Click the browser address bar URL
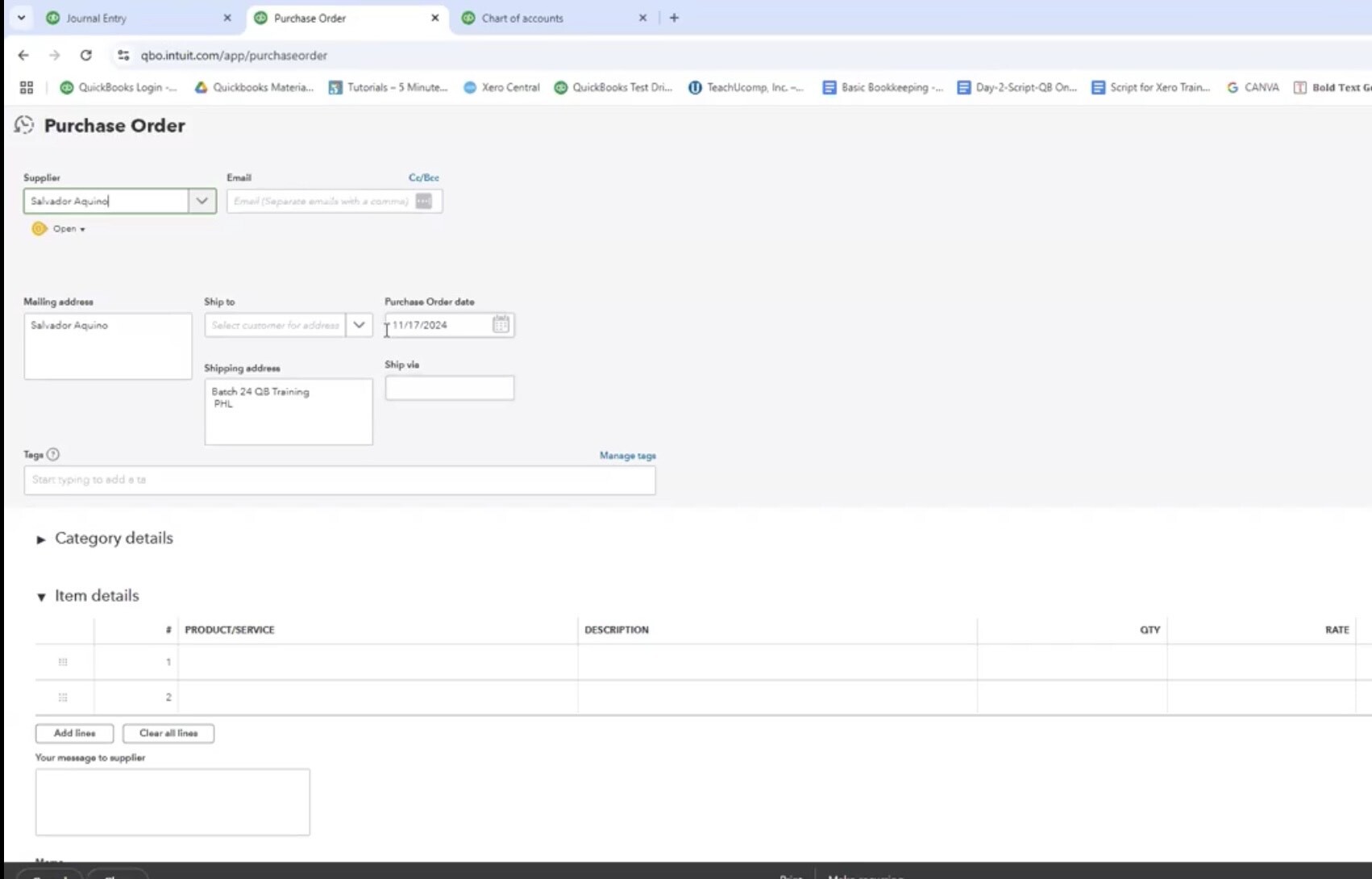Screen dimensions: 1372x879 tap(234, 56)
